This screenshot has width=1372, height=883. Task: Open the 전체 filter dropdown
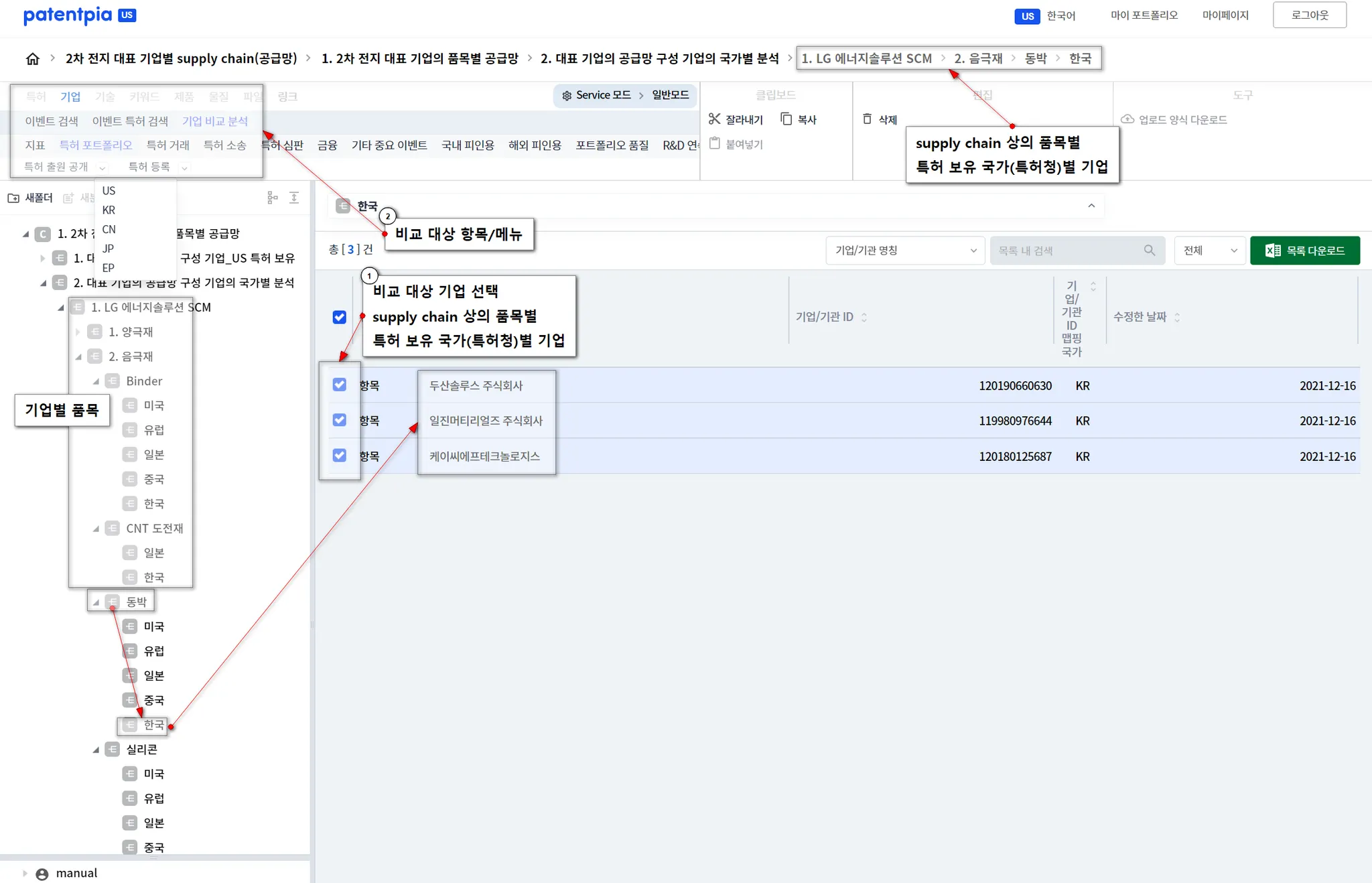pyautogui.click(x=1209, y=251)
